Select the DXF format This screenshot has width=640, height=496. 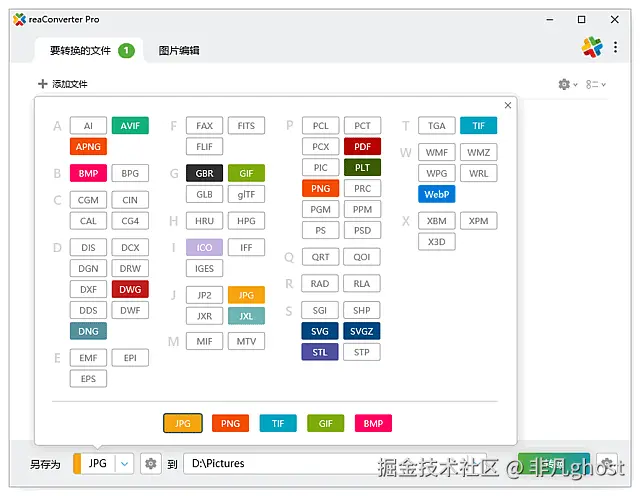pos(88,289)
